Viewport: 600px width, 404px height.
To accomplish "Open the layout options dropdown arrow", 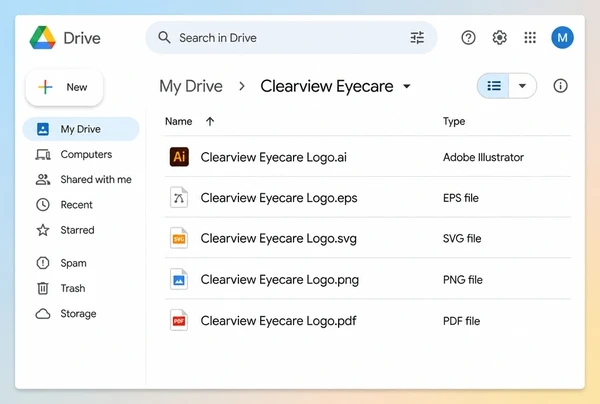I will click(522, 86).
